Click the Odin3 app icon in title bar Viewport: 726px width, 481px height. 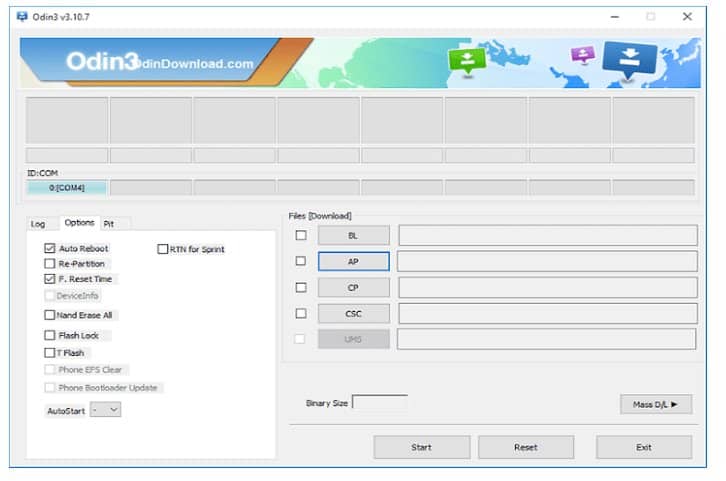coord(22,17)
